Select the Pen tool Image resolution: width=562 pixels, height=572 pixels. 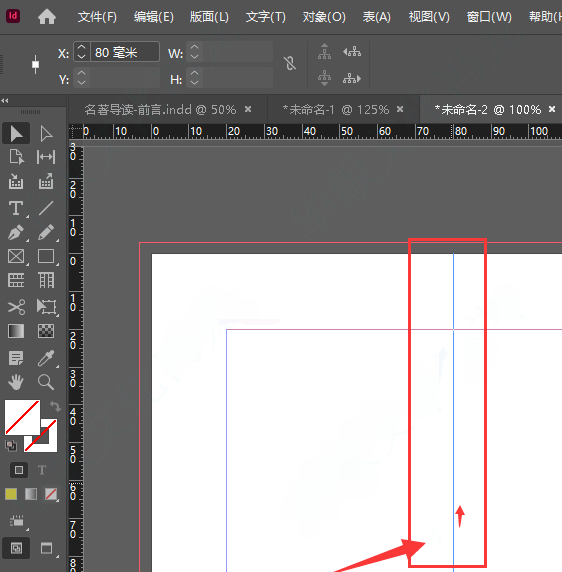[16, 232]
